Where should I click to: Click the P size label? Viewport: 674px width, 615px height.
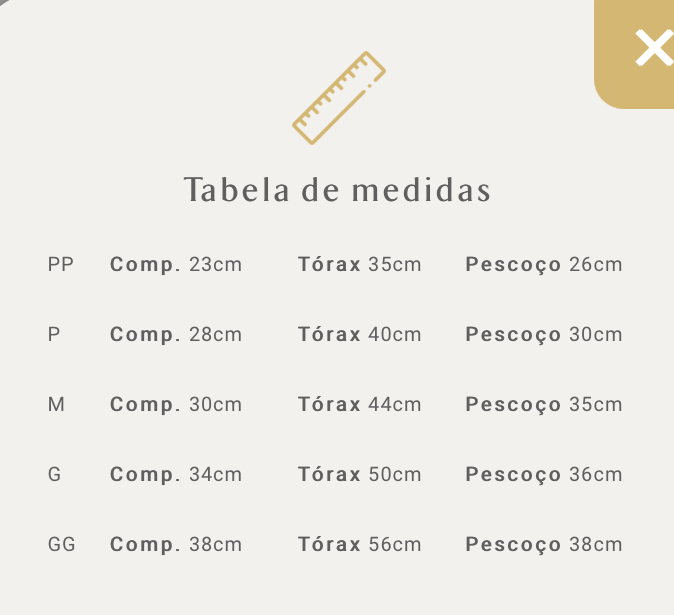click(x=54, y=334)
